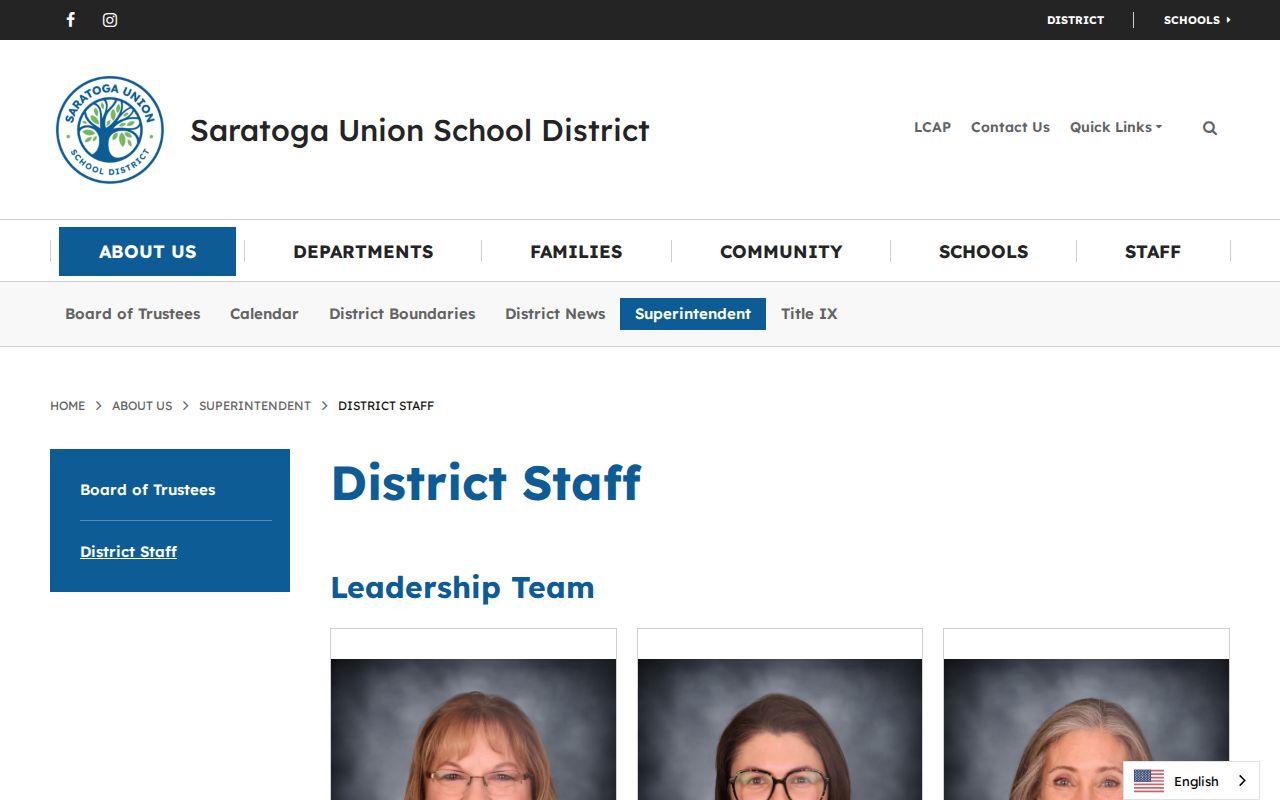1280x800 pixels.
Task: Select District in the top bar
Action: click(x=1075, y=20)
